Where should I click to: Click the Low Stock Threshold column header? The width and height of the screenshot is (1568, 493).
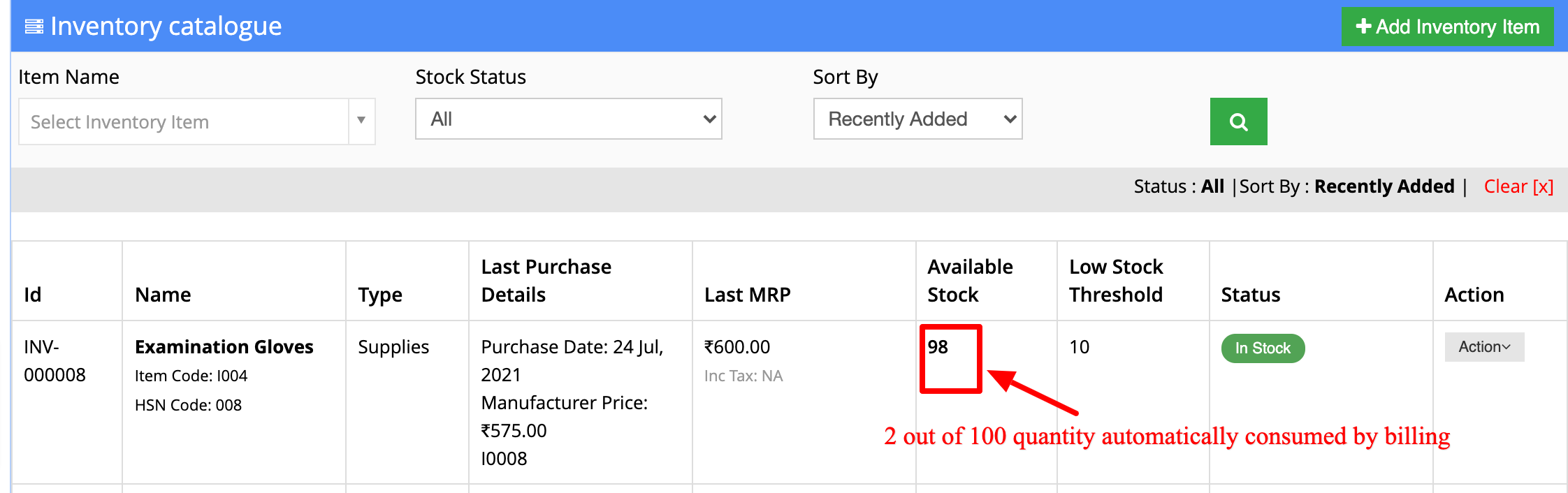pos(1116,281)
